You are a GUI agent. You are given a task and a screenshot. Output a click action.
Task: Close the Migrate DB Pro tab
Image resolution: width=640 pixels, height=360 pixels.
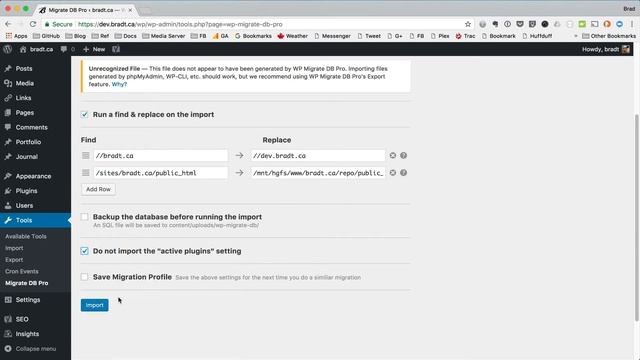130,10
